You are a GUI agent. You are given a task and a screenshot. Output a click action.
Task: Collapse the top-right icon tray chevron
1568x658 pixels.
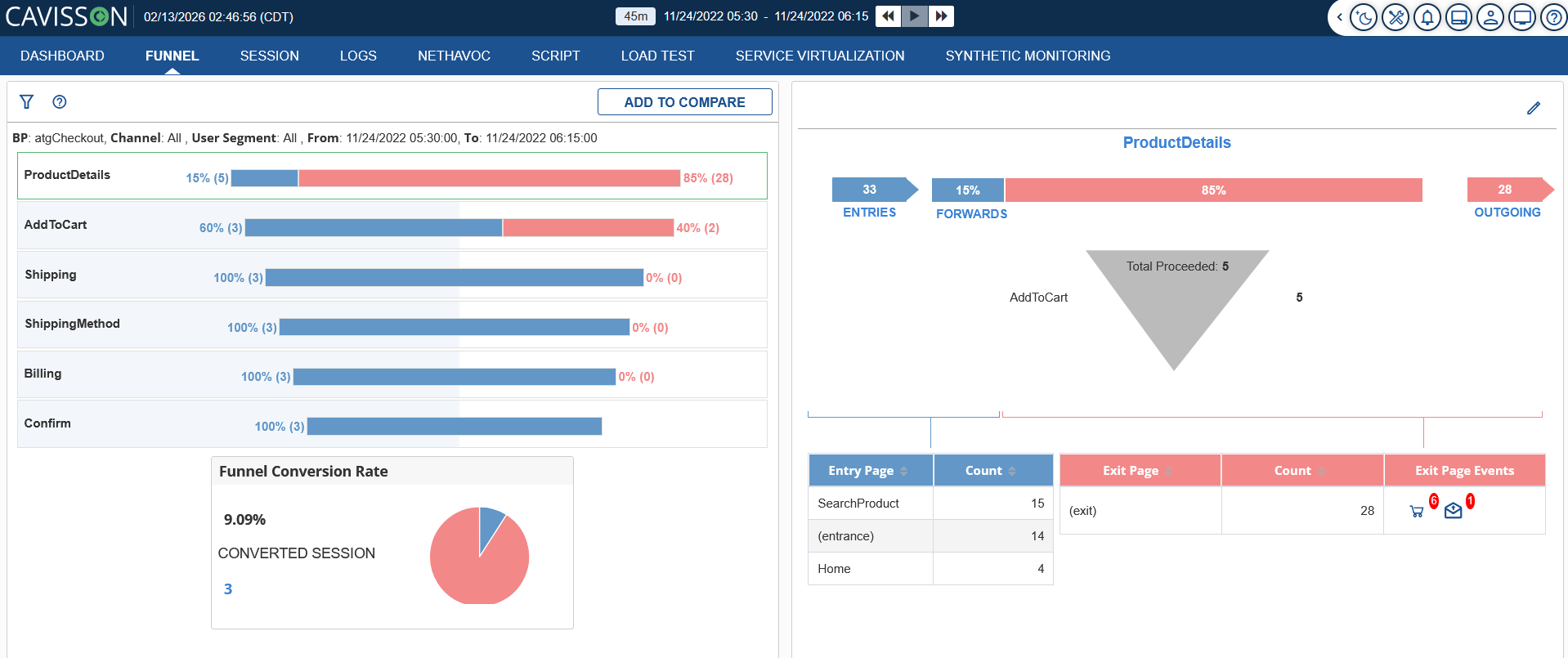pos(1339,17)
